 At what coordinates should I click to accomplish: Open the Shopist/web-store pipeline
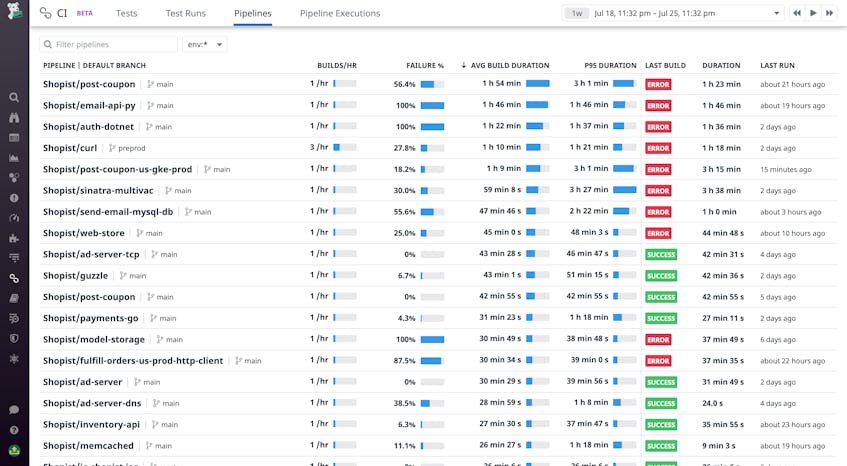pyautogui.click(x=84, y=233)
